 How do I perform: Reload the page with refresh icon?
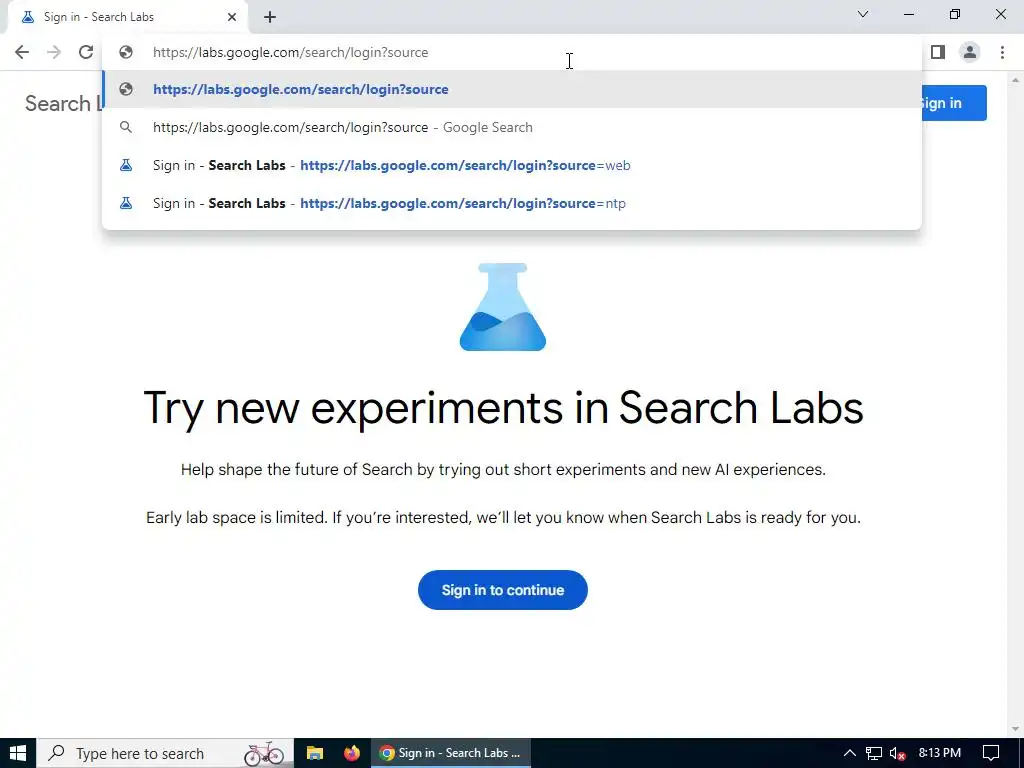pyautogui.click(x=86, y=52)
